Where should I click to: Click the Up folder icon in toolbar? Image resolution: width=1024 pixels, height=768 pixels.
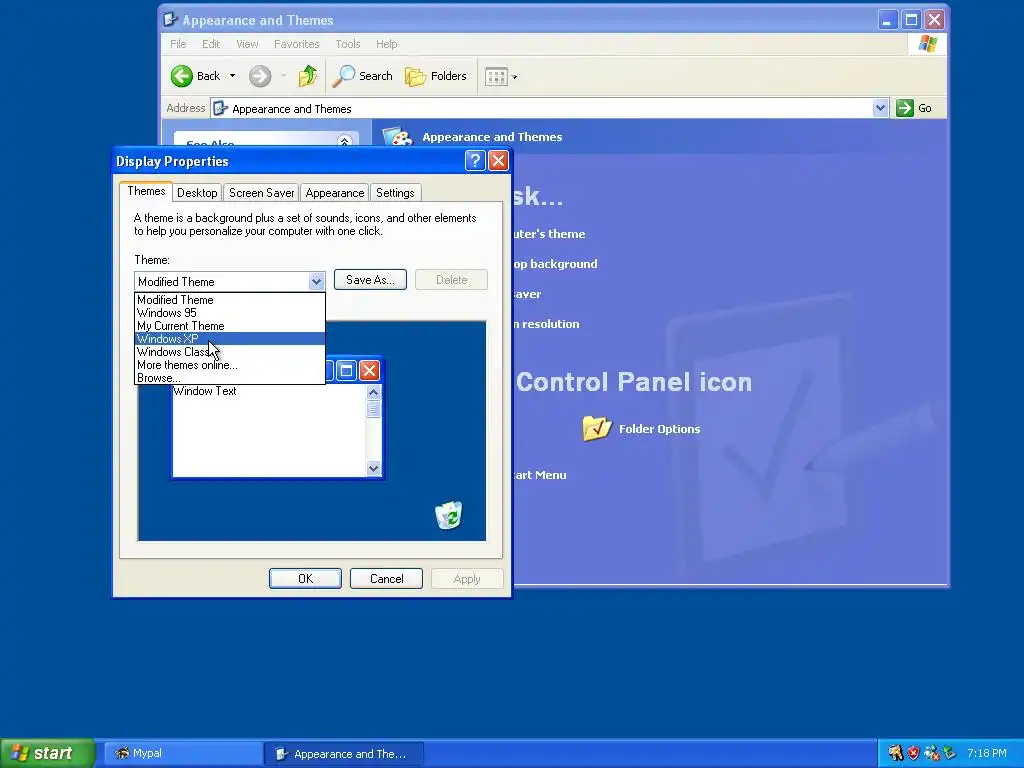click(x=308, y=76)
